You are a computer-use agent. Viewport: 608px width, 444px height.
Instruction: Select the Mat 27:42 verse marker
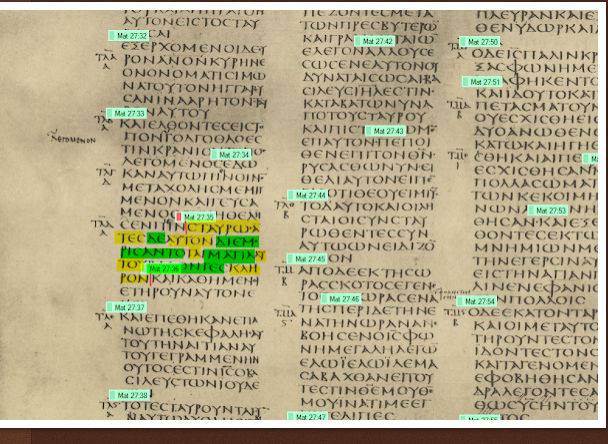[375, 41]
